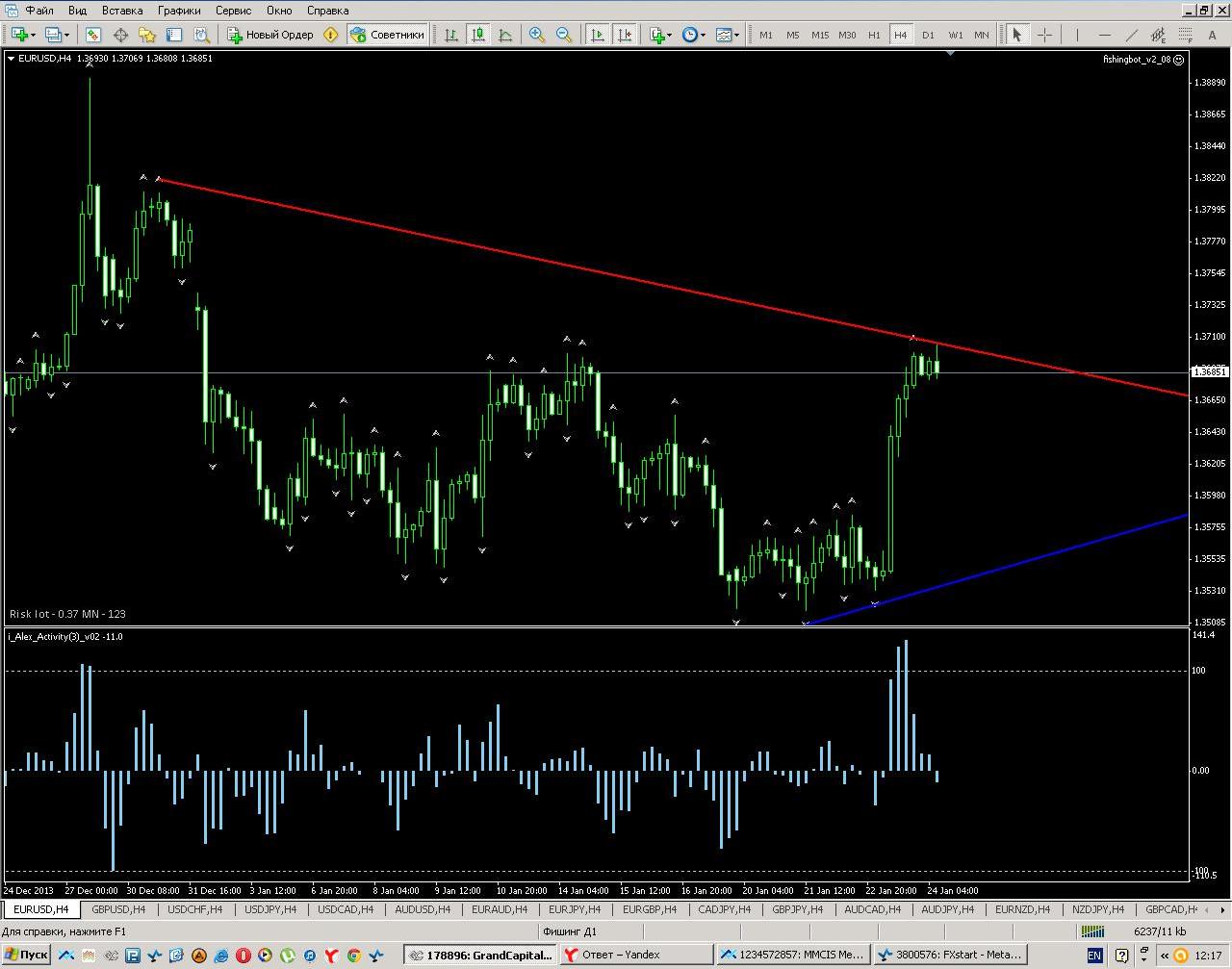The image size is (1232, 969).
Task: Switch timeframe to MN
Action: 982,35
